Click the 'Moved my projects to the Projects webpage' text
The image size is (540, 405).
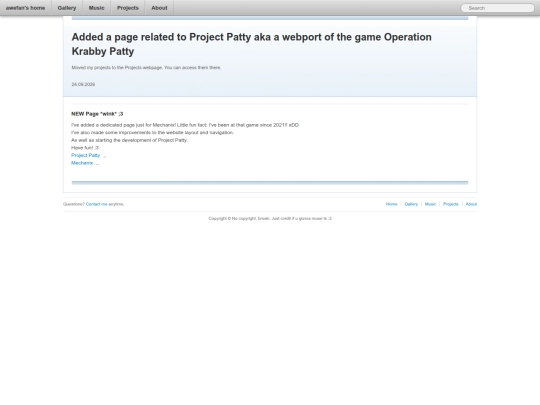pos(146,68)
